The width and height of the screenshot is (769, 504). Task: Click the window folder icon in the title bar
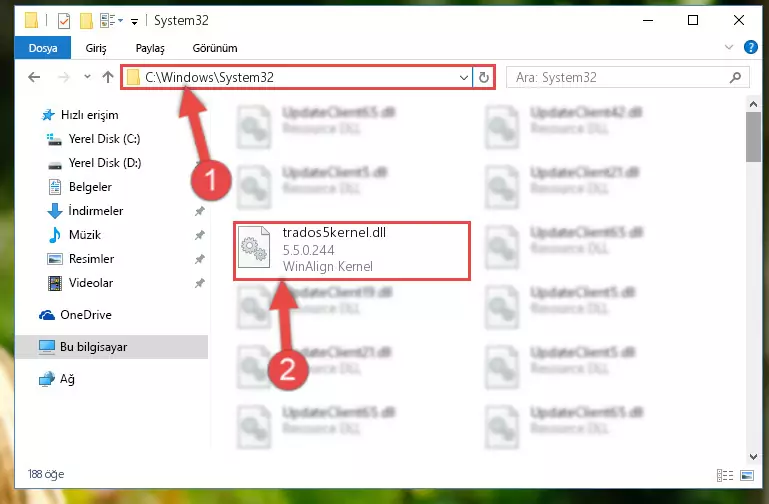31,20
